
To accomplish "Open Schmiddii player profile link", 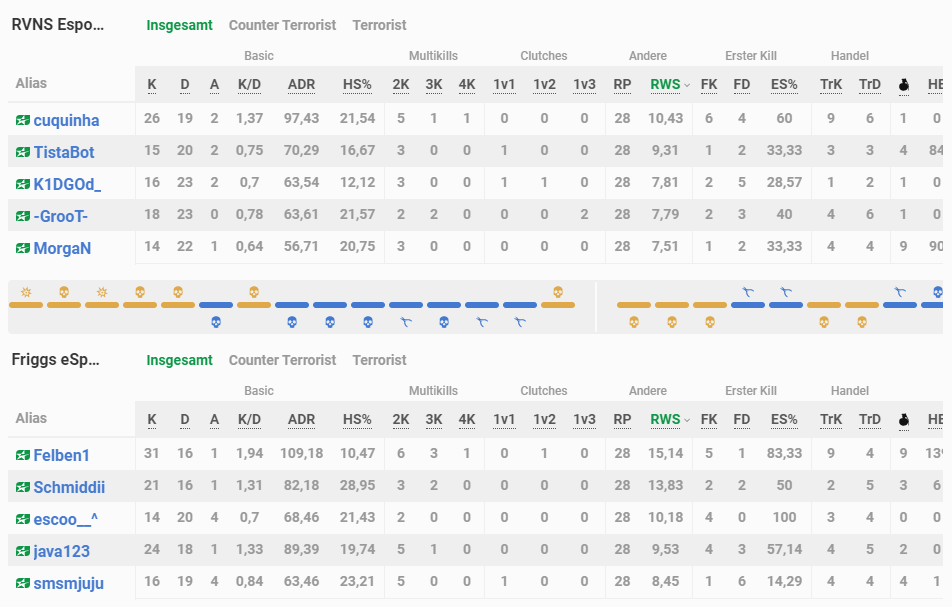I will [69, 487].
